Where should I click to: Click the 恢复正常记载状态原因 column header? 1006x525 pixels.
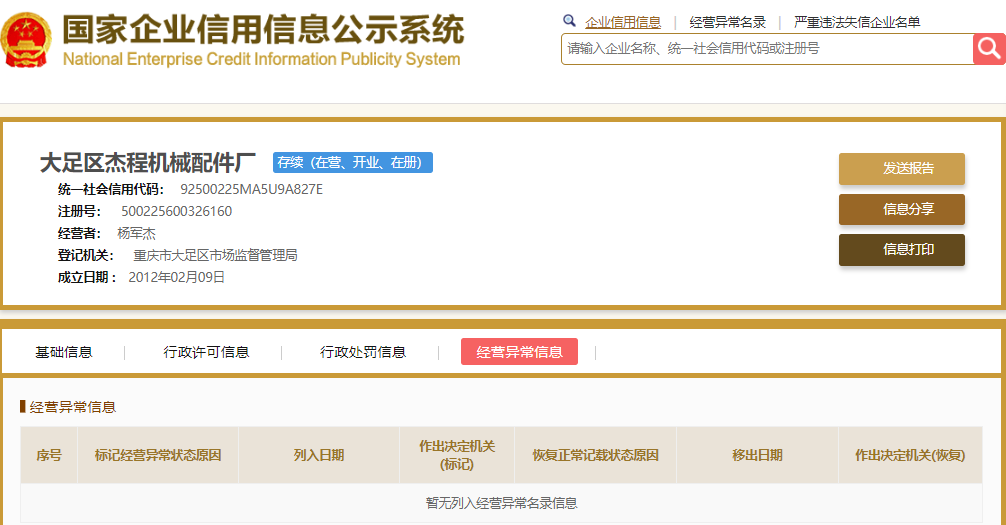[595, 455]
